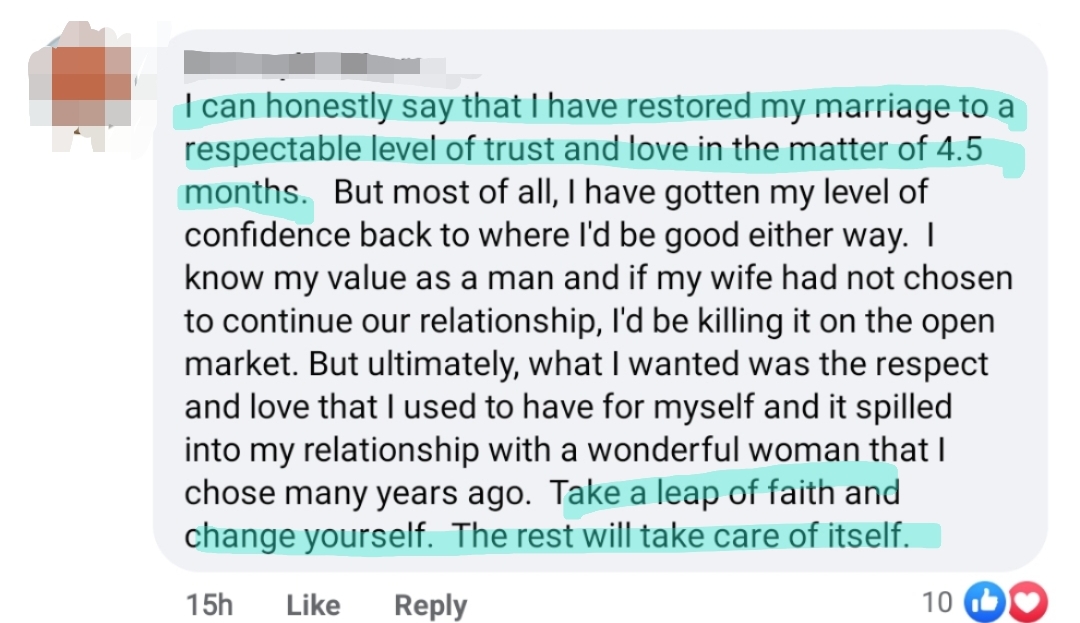
Task: View the 10 reactions count
Action: tap(937, 602)
